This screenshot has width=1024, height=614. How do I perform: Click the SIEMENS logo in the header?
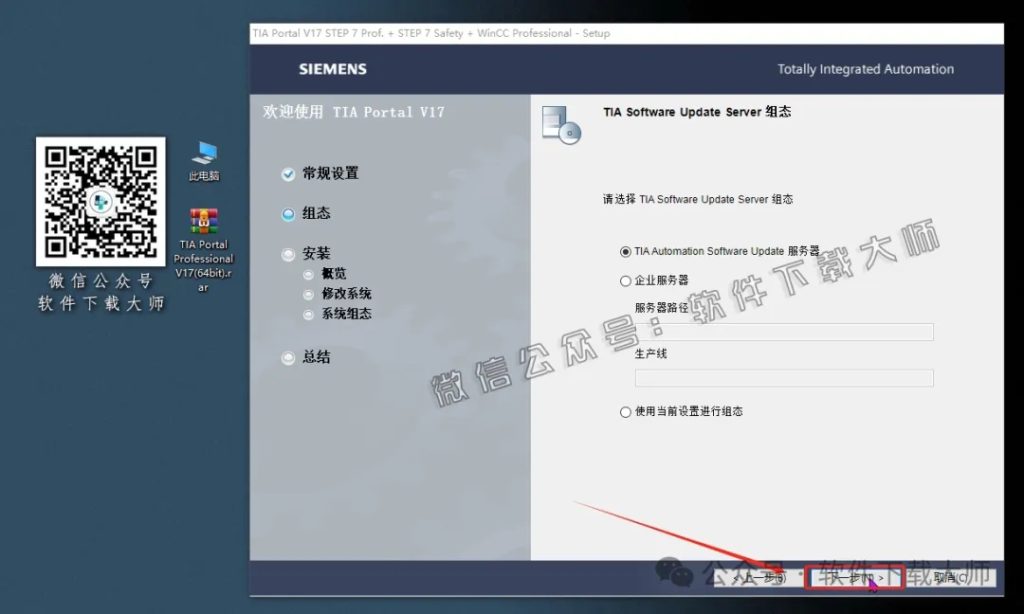coord(331,69)
